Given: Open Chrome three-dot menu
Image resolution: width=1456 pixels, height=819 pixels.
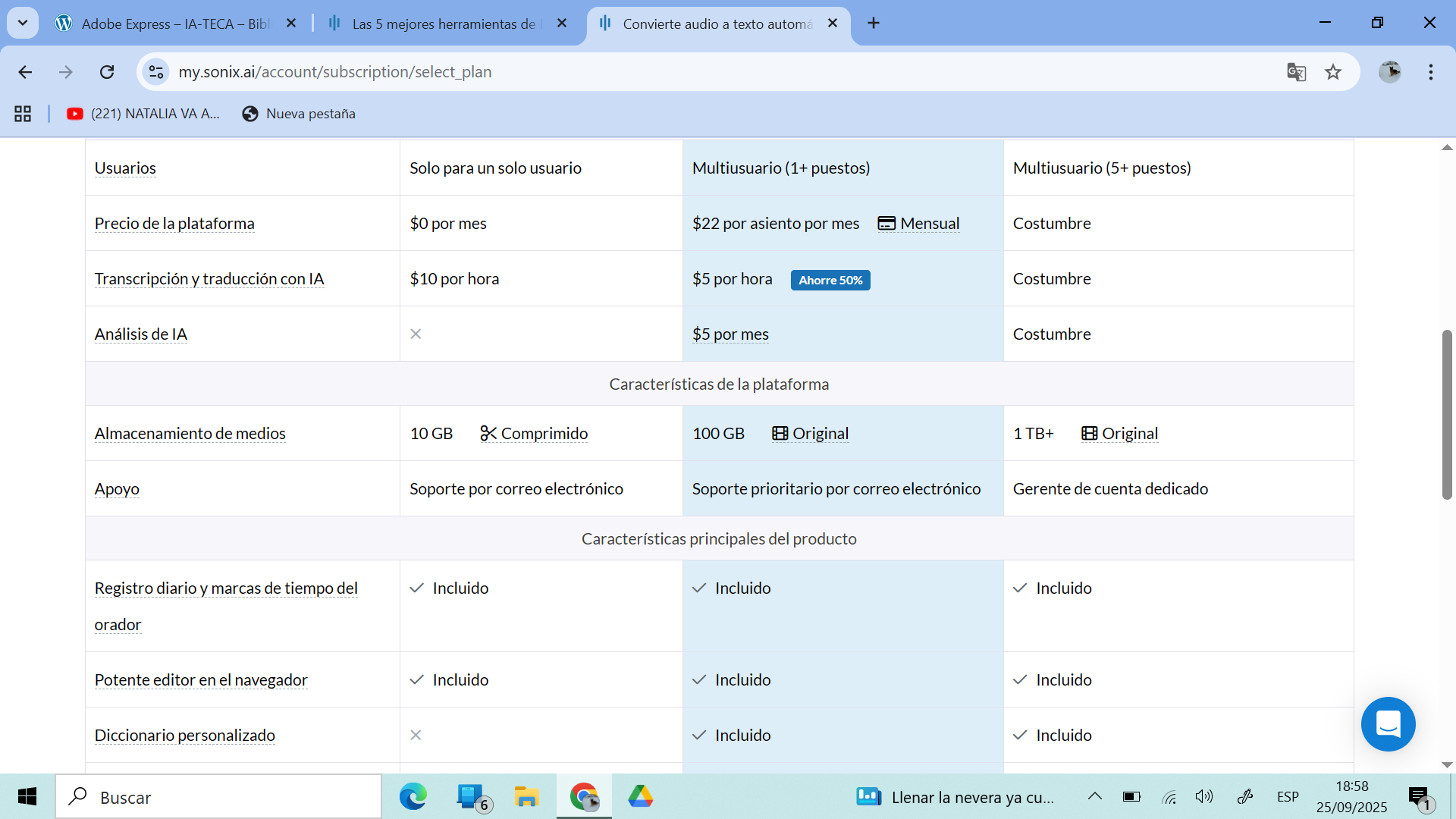Looking at the screenshot, I should [1430, 72].
